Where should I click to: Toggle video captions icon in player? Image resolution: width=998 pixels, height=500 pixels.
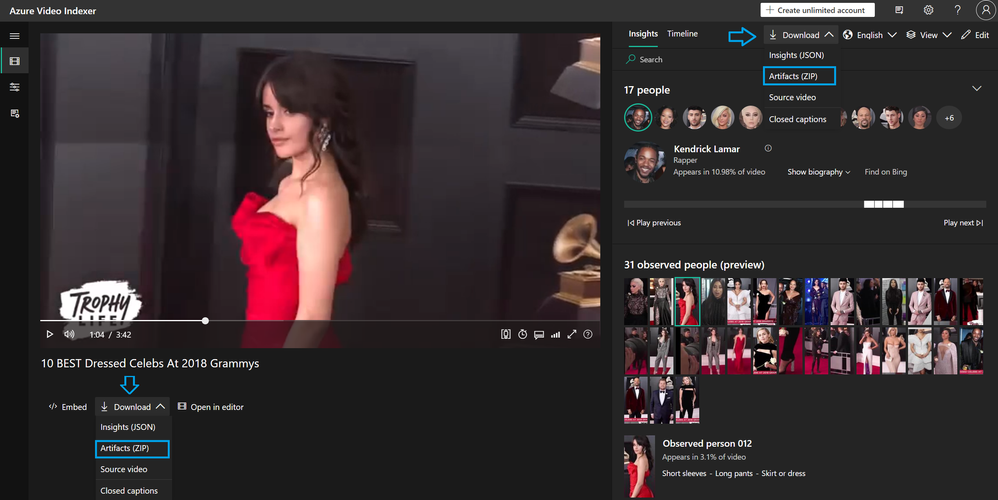[x=539, y=335]
